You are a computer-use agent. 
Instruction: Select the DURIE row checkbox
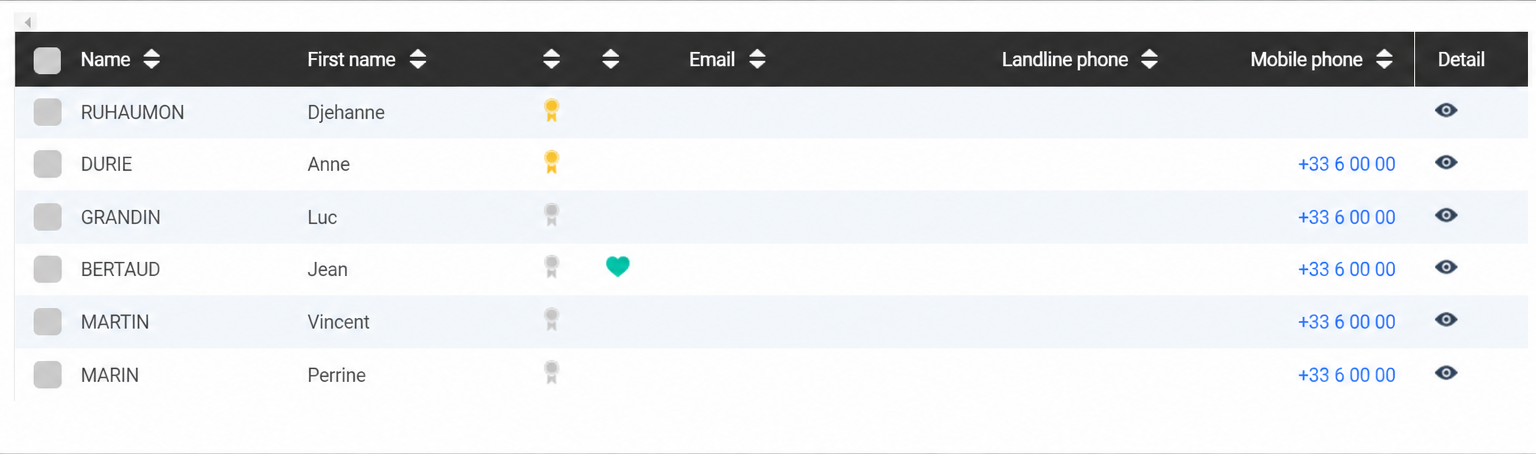pos(47,164)
